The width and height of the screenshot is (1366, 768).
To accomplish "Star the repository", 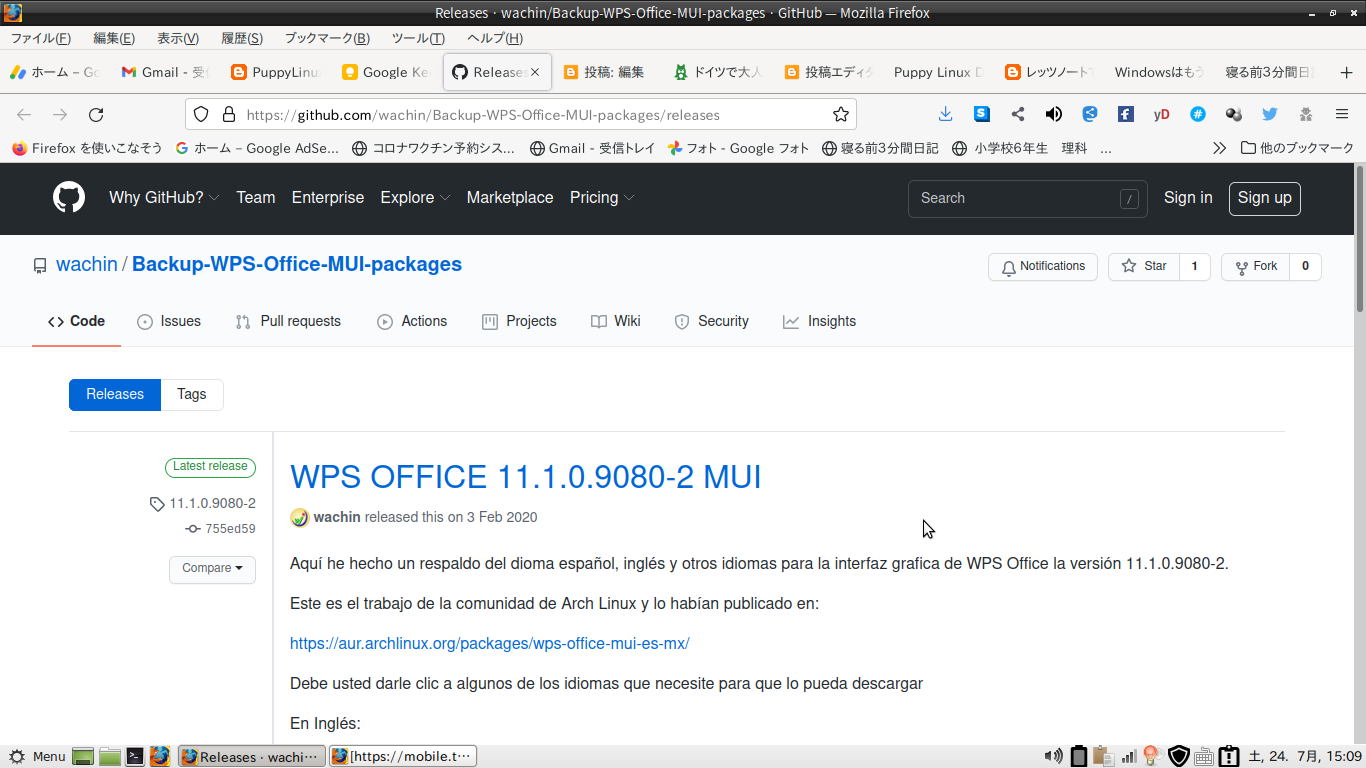I will tap(1144, 266).
